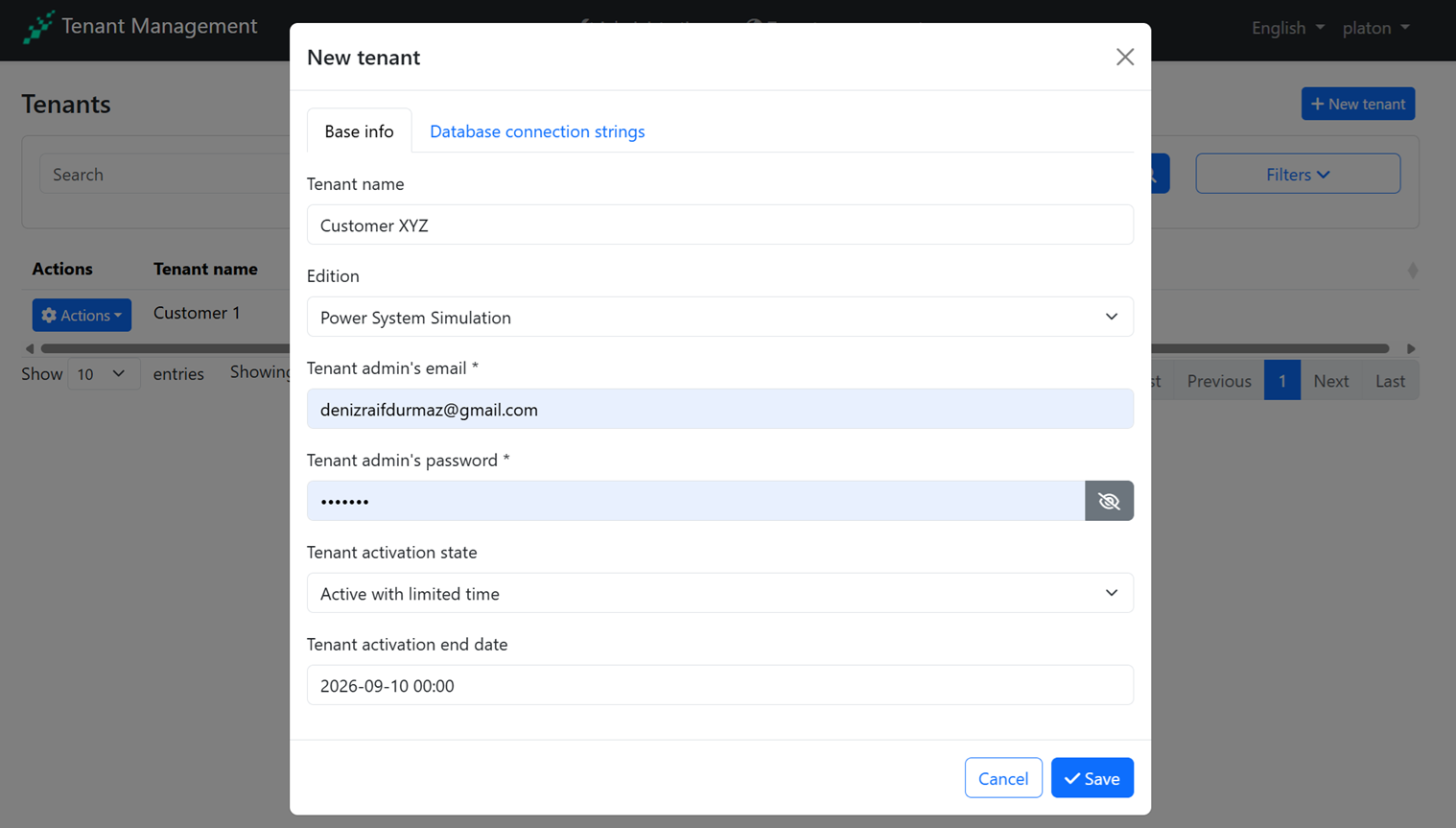Click the column sort icon in table header
The width and height of the screenshot is (1456, 828).
tap(1412, 271)
